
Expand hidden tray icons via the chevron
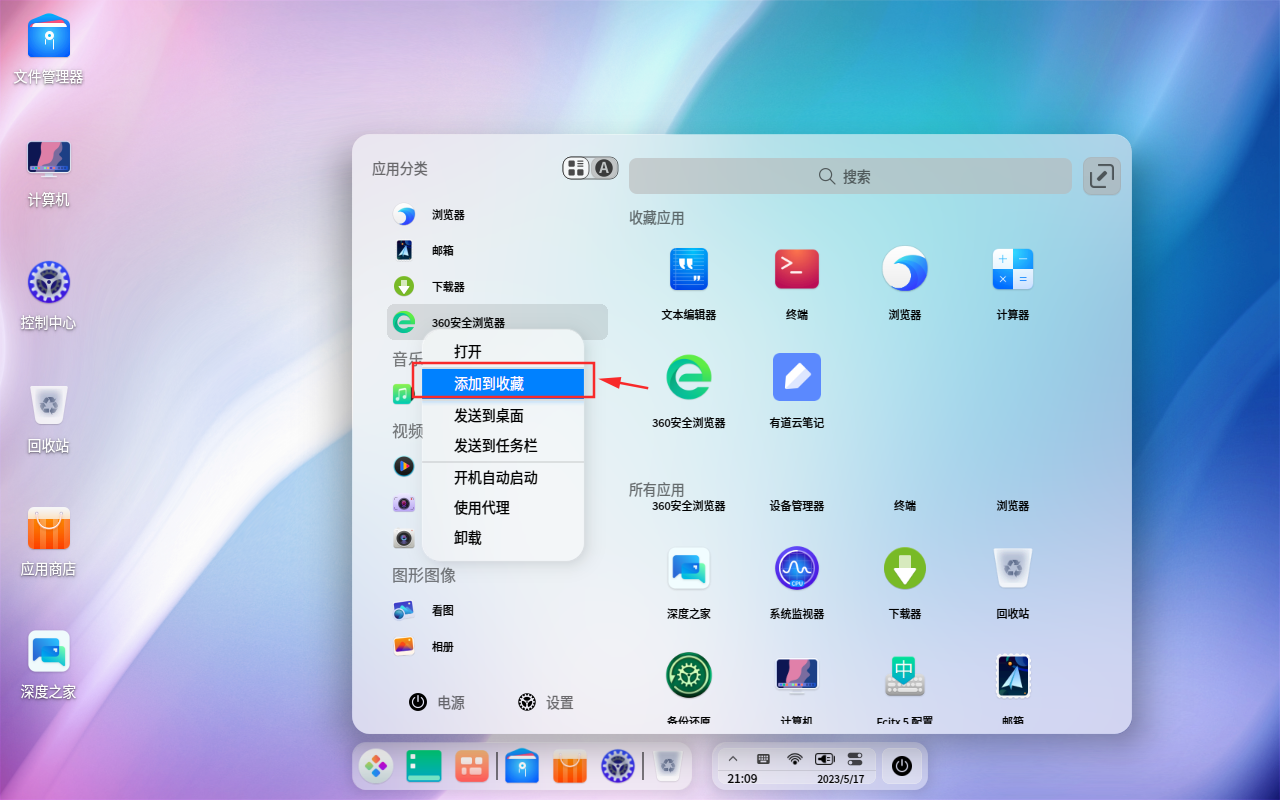(x=733, y=758)
